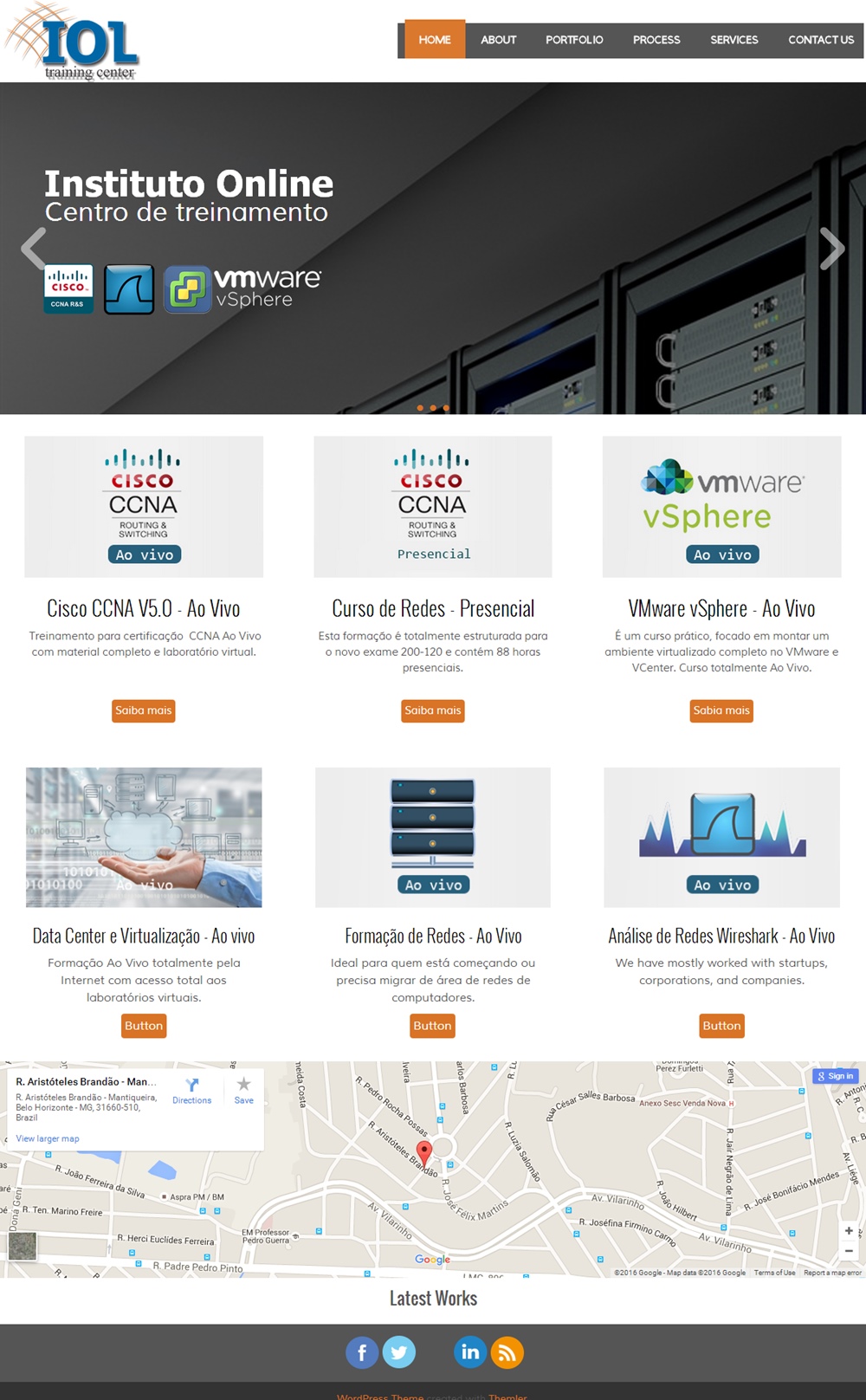
Task: Advance slider with right arrow
Action: 831,249
